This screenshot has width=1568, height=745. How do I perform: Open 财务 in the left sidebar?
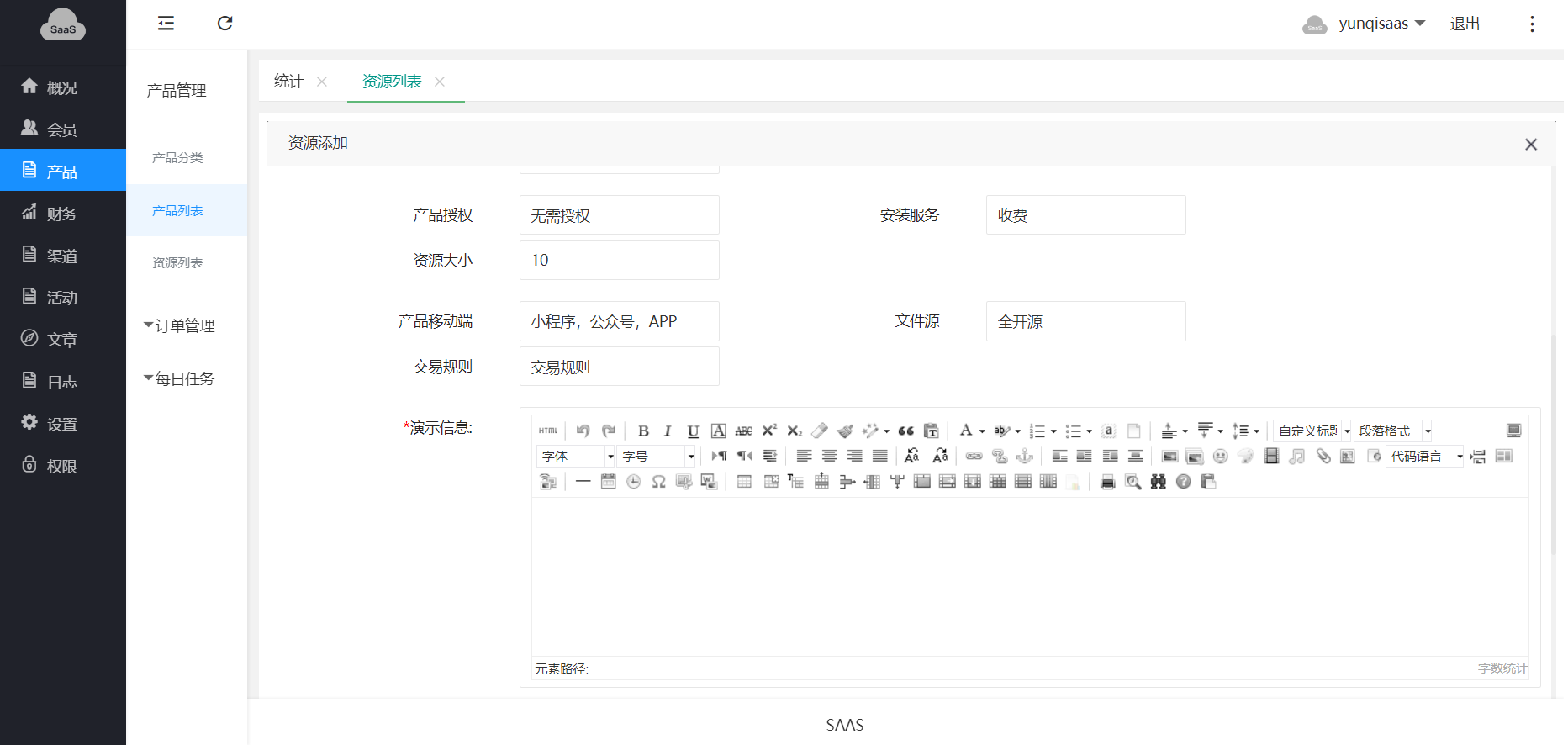pos(61,214)
